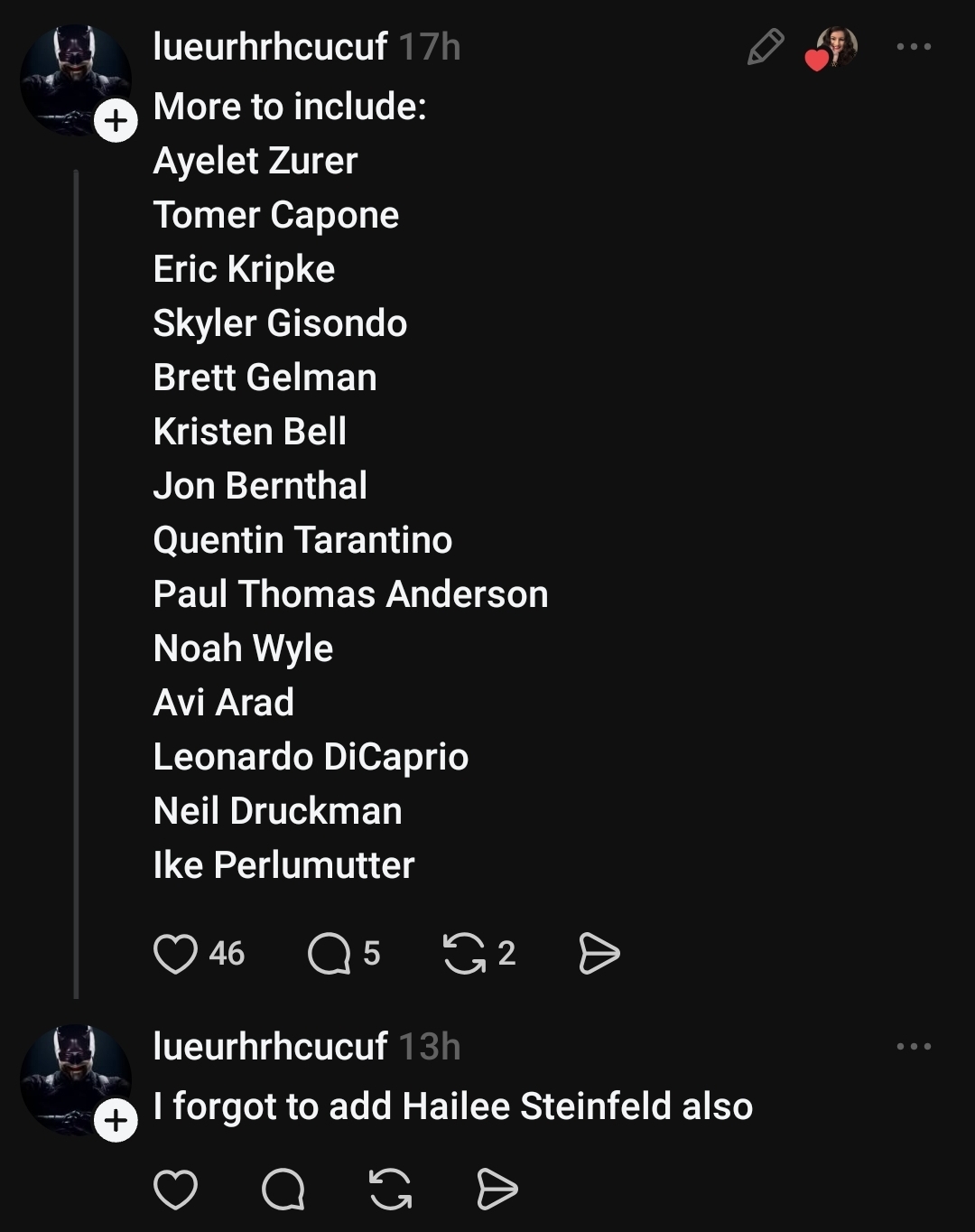The width and height of the screenshot is (975, 1232).
Task: View the bottom post's profile picture
Action: tap(70, 1075)
